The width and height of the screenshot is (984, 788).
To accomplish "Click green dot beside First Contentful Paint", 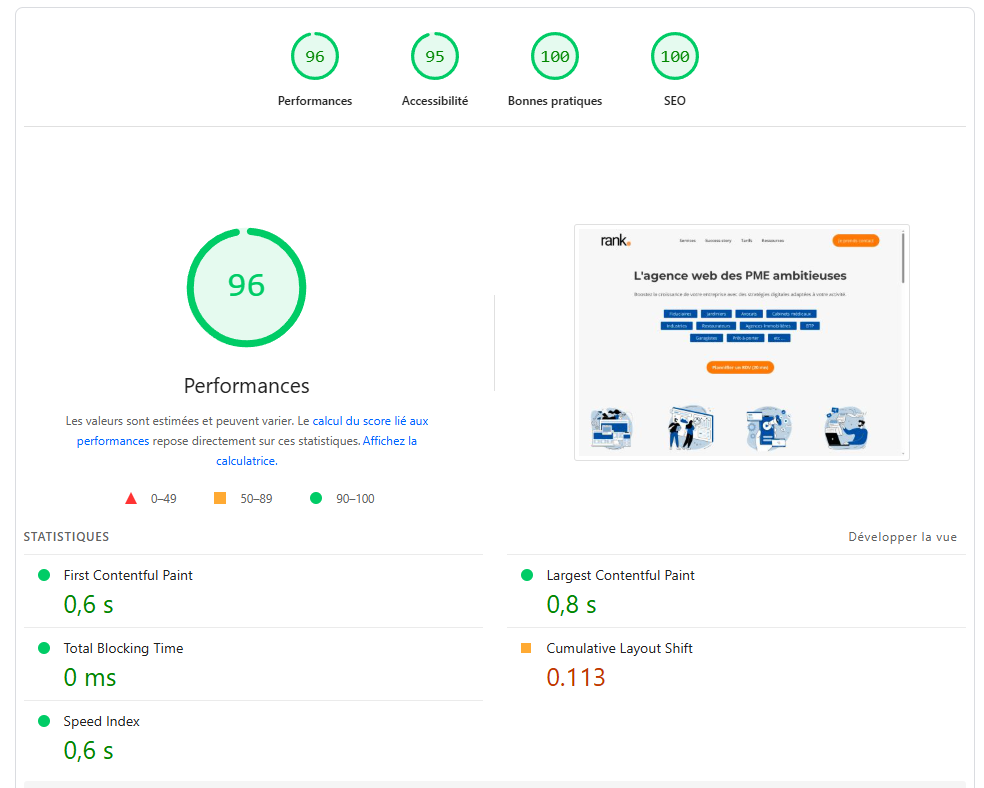I will (x=44, y=575).
